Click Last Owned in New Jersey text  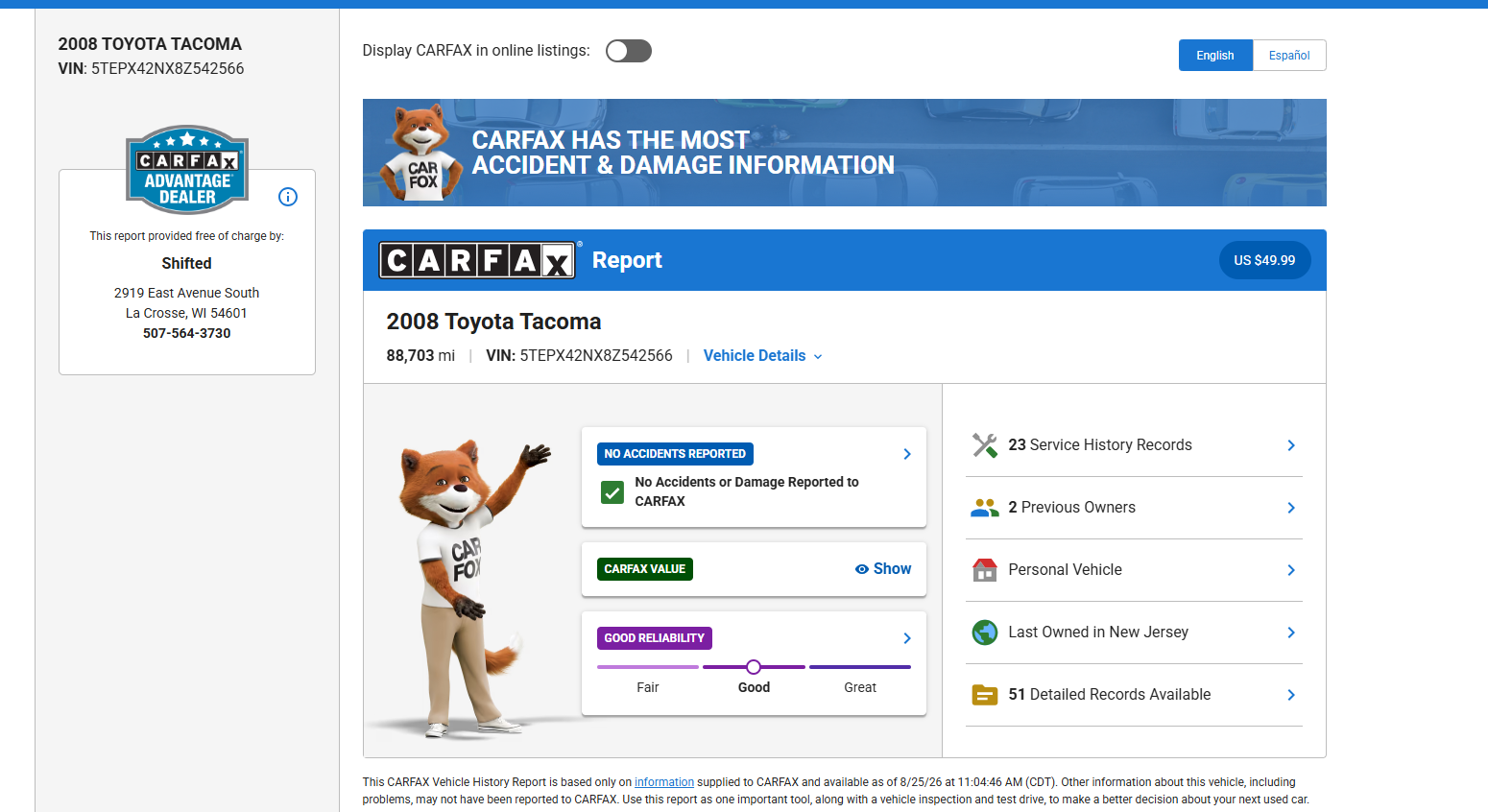[x=1098, y=633]
